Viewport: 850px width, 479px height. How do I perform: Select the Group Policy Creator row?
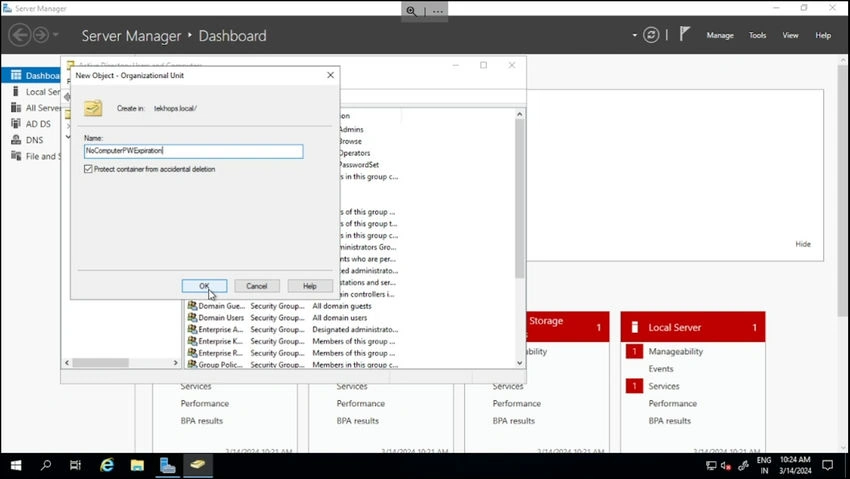(x=293, y=364)
